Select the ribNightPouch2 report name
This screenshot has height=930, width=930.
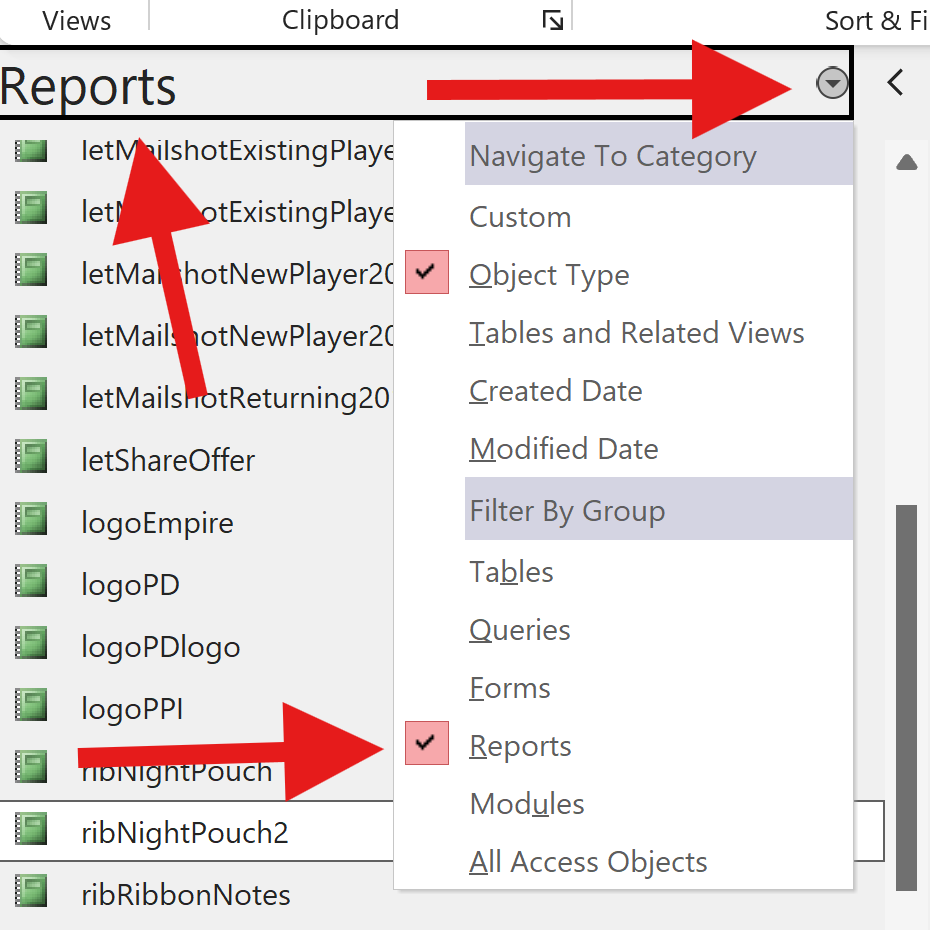[x=185, y=832]
